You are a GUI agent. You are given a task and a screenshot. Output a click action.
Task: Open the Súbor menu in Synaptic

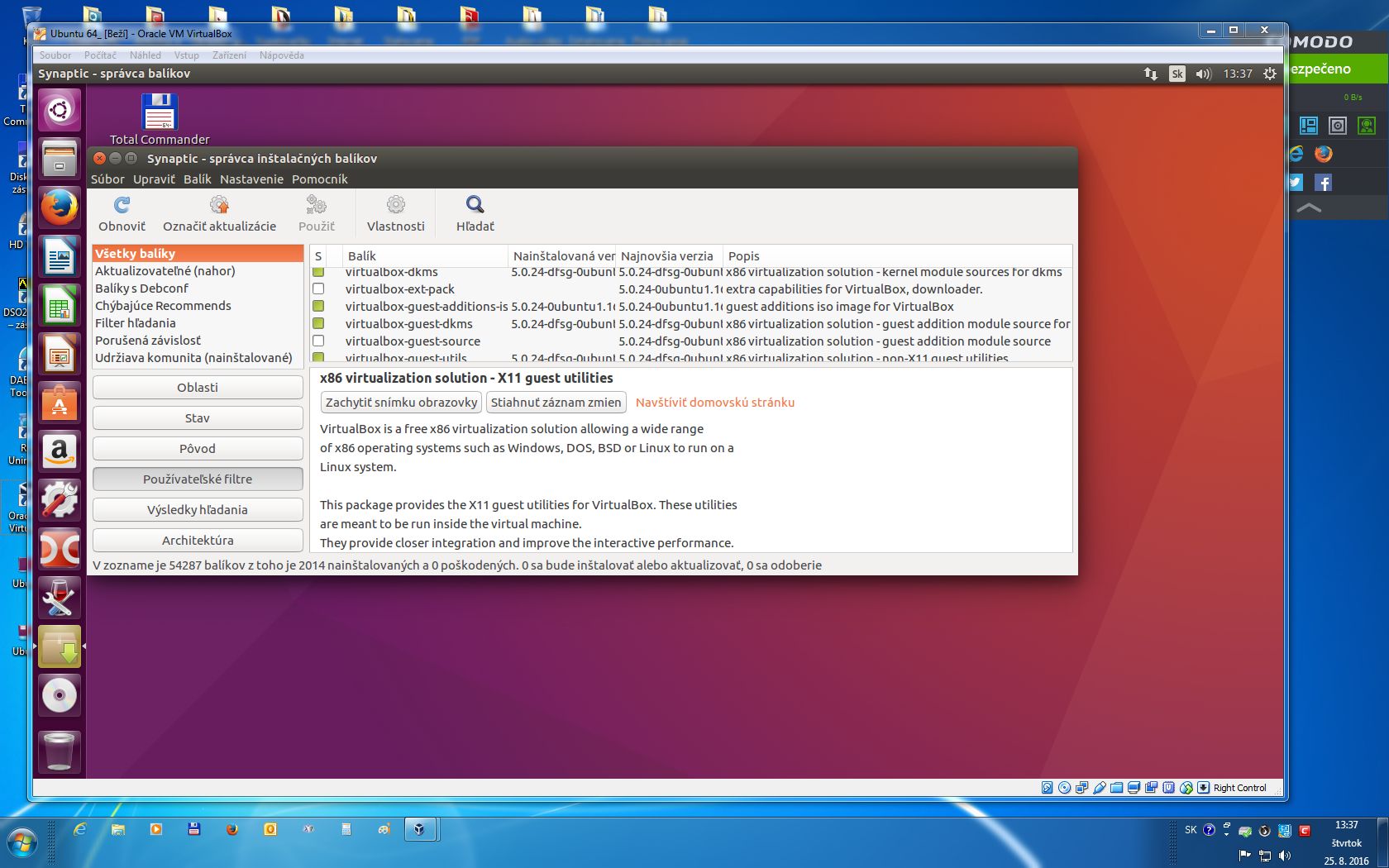pos(107,179)
